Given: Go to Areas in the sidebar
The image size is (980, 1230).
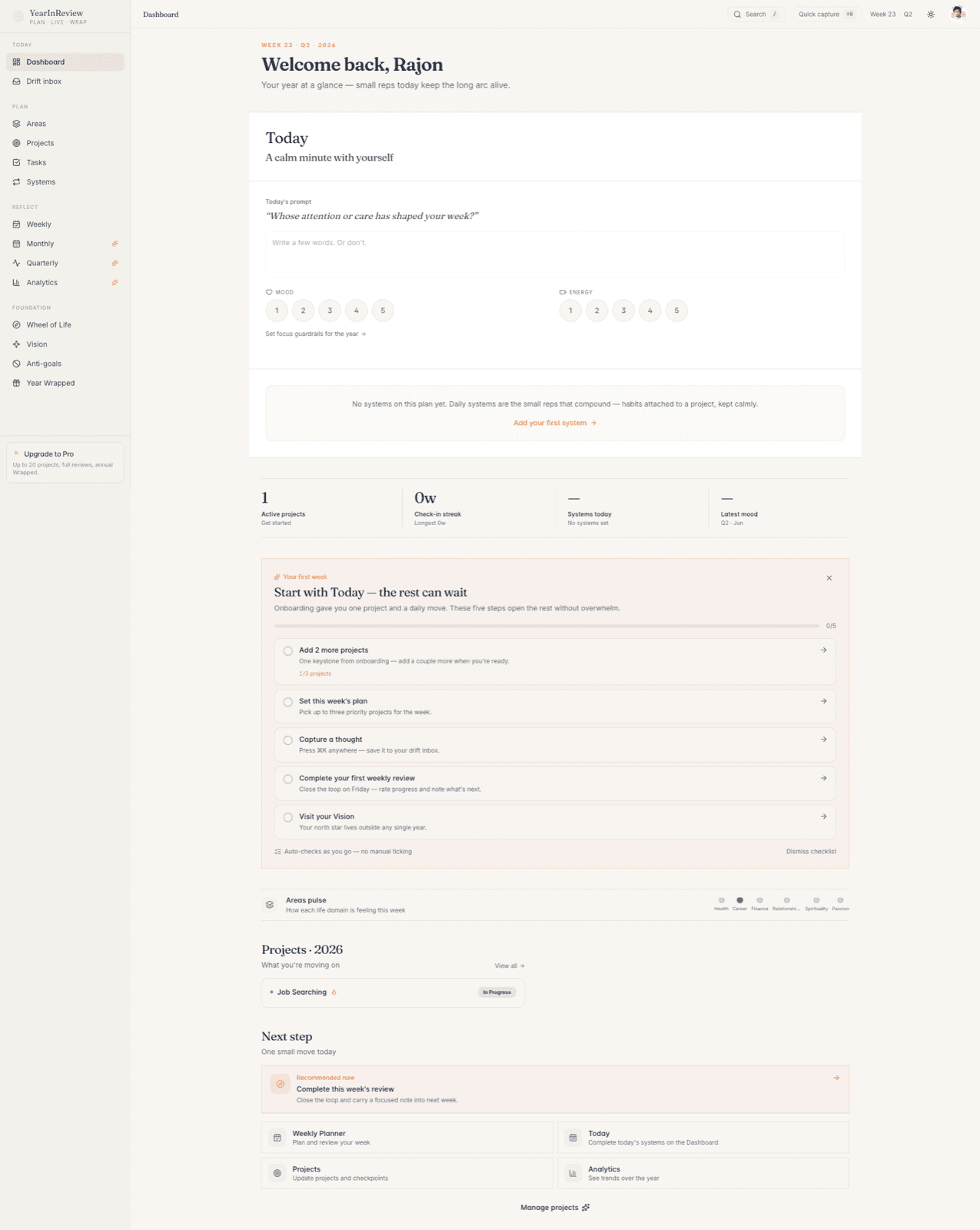Looking at the screenshot, I should [65, 124].
